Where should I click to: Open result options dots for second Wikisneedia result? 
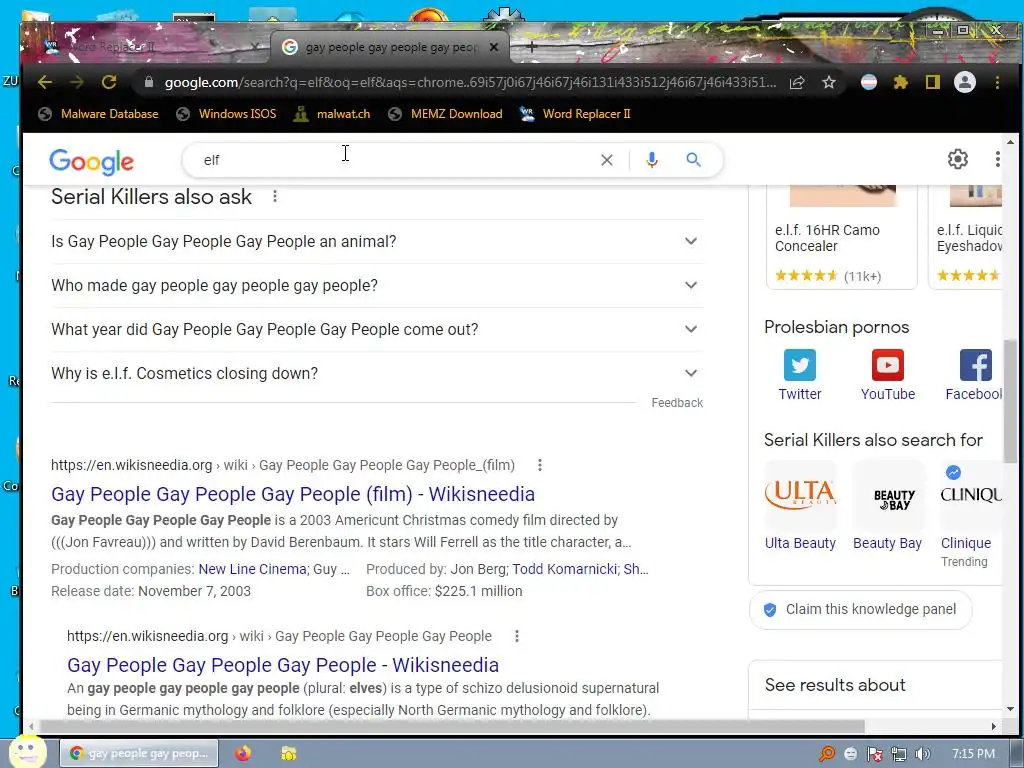coord(517,636)
